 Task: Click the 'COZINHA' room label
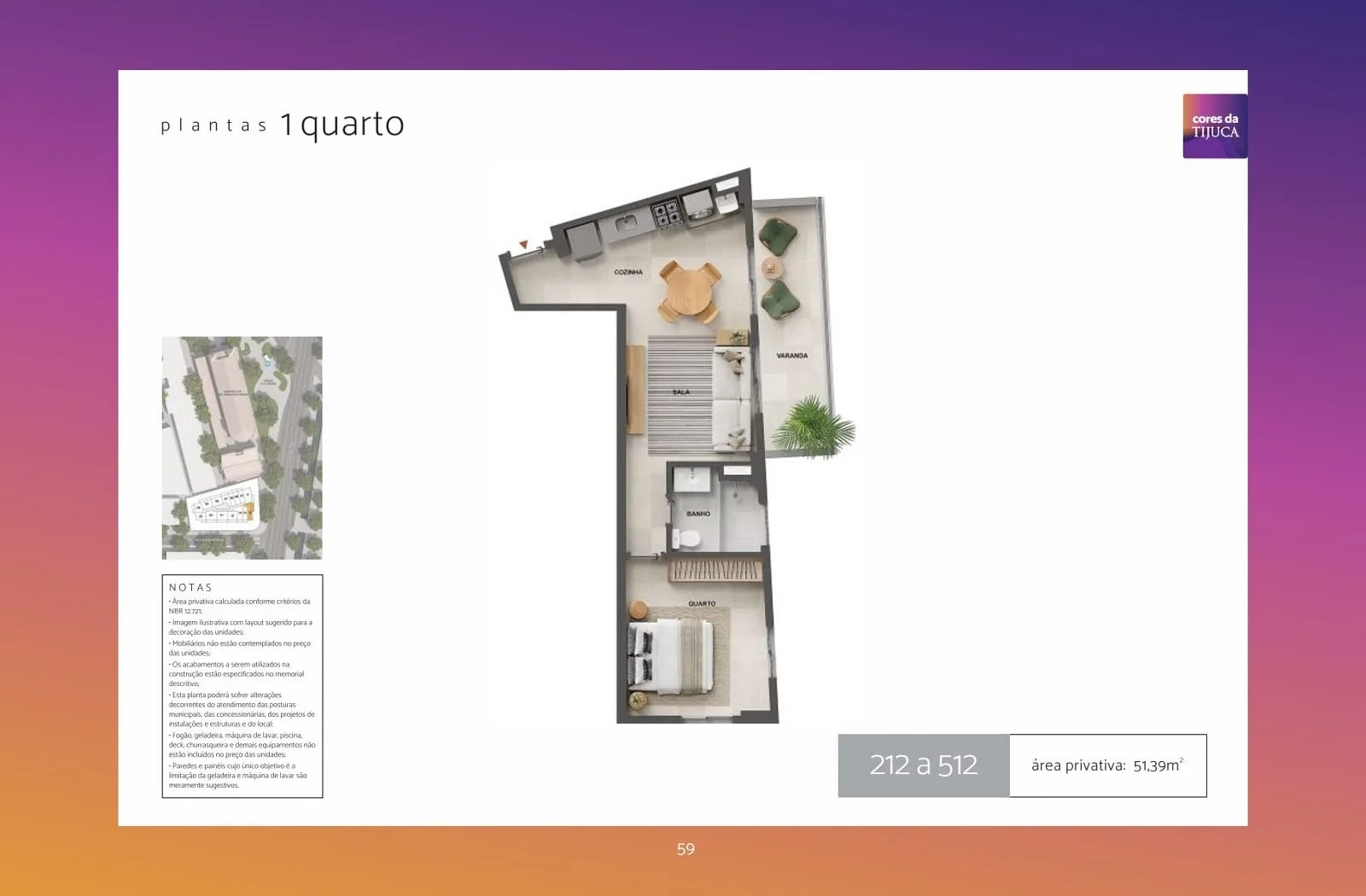pos(628,272)
